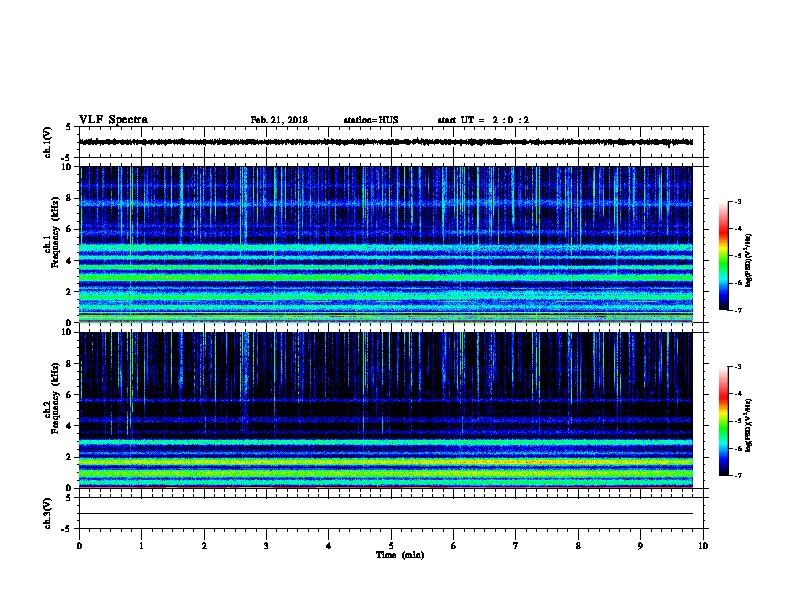Click the 'VLF Spectra' title text

pyautogui.click(x=113, y=120)
